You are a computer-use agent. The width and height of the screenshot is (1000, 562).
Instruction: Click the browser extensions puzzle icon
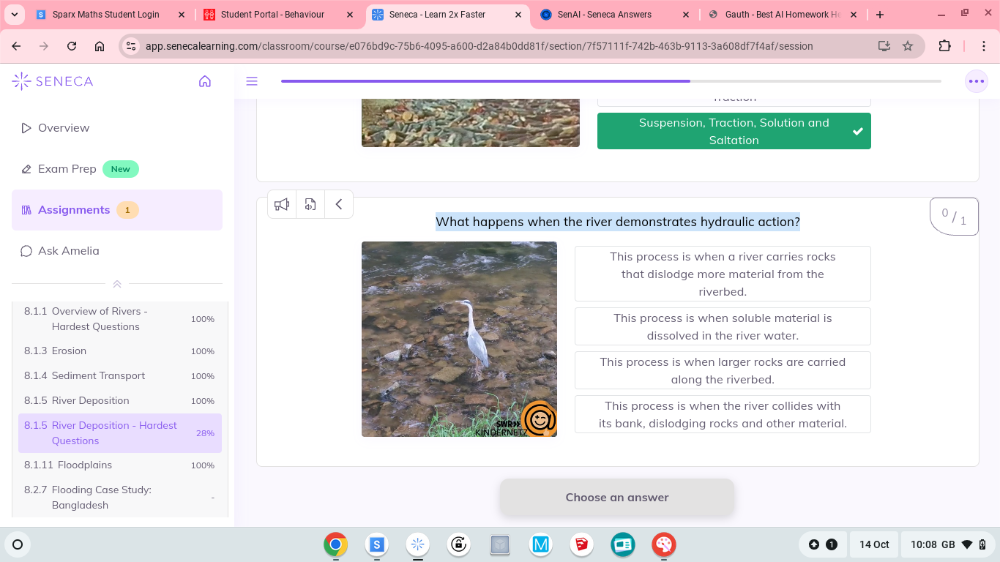point(944,46)
